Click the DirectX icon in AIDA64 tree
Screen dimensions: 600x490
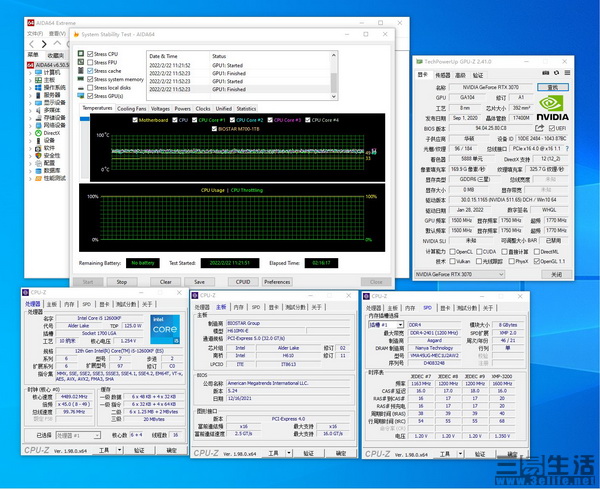(x=36, y=133)
